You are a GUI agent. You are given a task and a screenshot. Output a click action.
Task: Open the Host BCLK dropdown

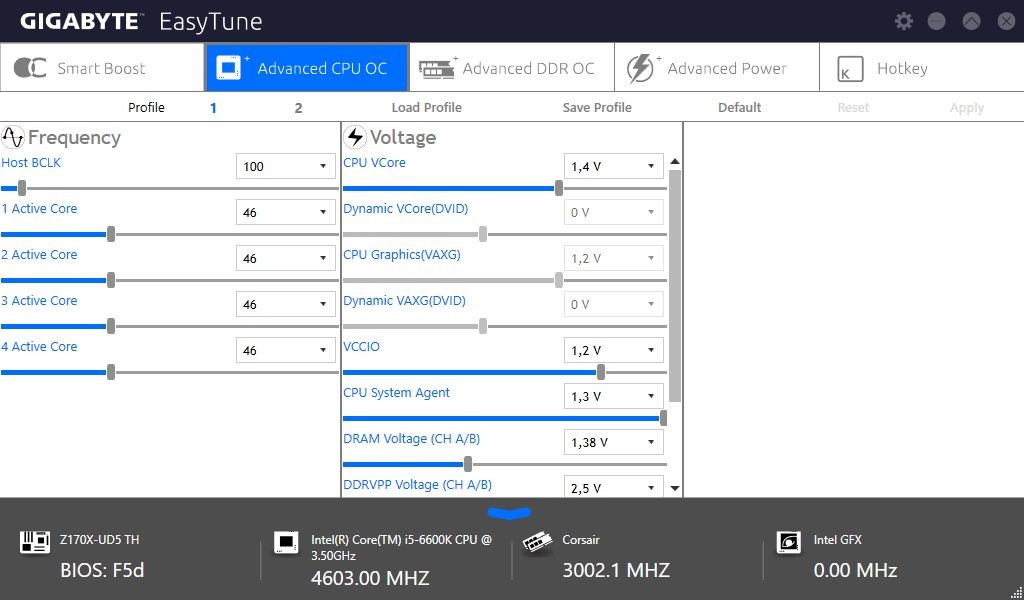click(285, 166)
